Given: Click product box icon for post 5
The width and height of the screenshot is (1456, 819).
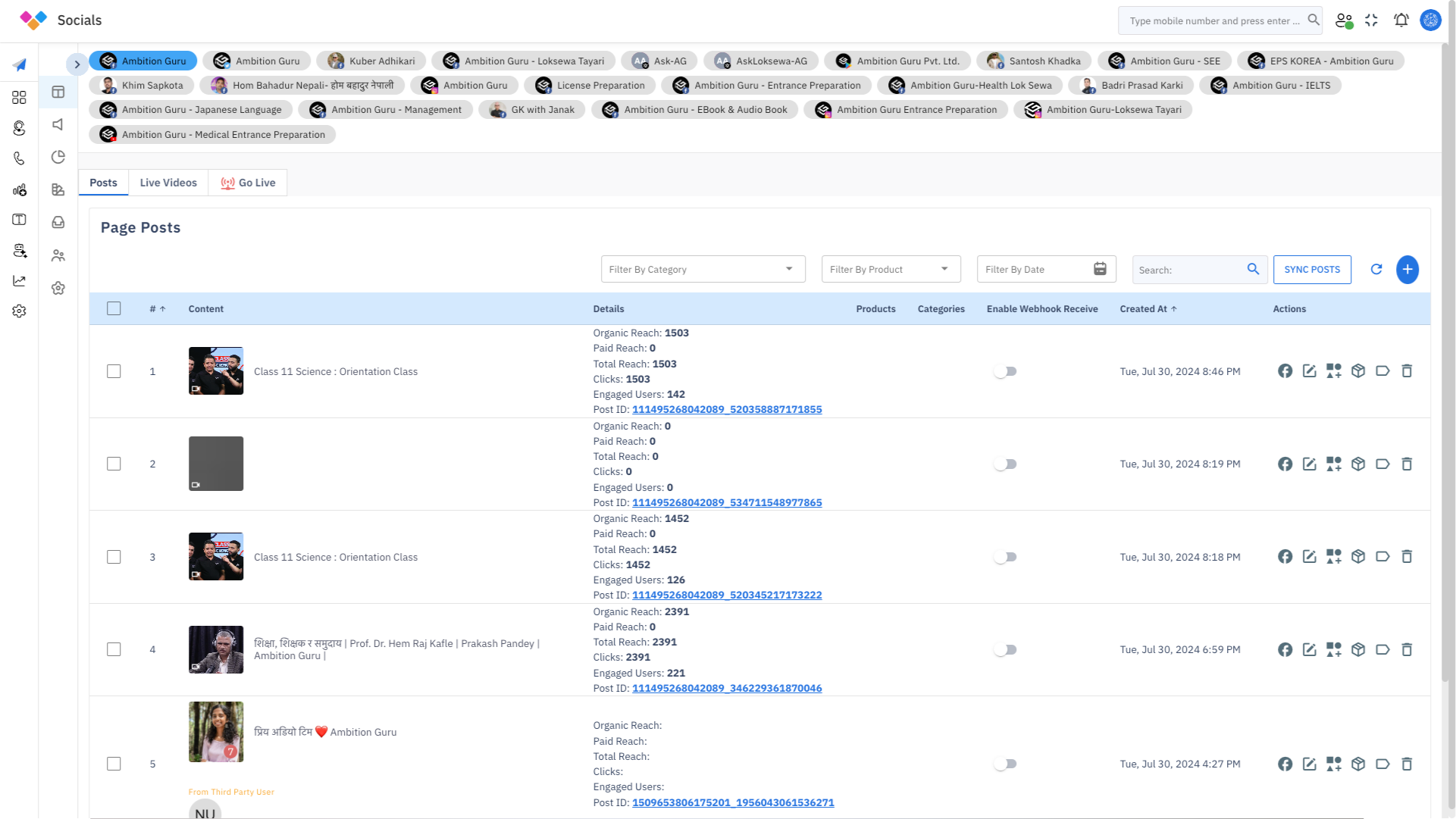Looking at the screenshot, I should click(1358, 764).
